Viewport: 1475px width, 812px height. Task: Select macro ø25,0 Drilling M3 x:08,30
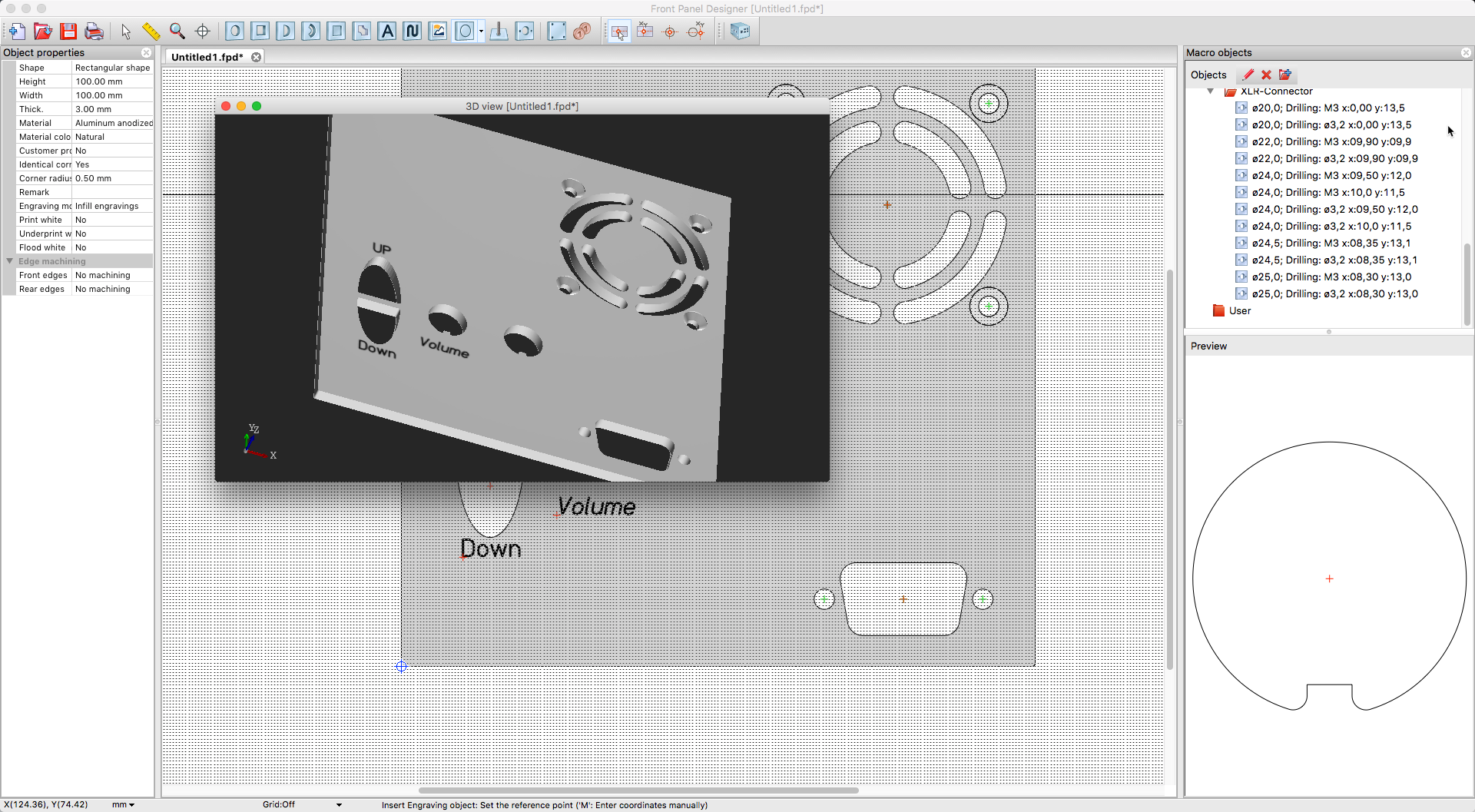pyautogui.click(x=1331, y=277)
